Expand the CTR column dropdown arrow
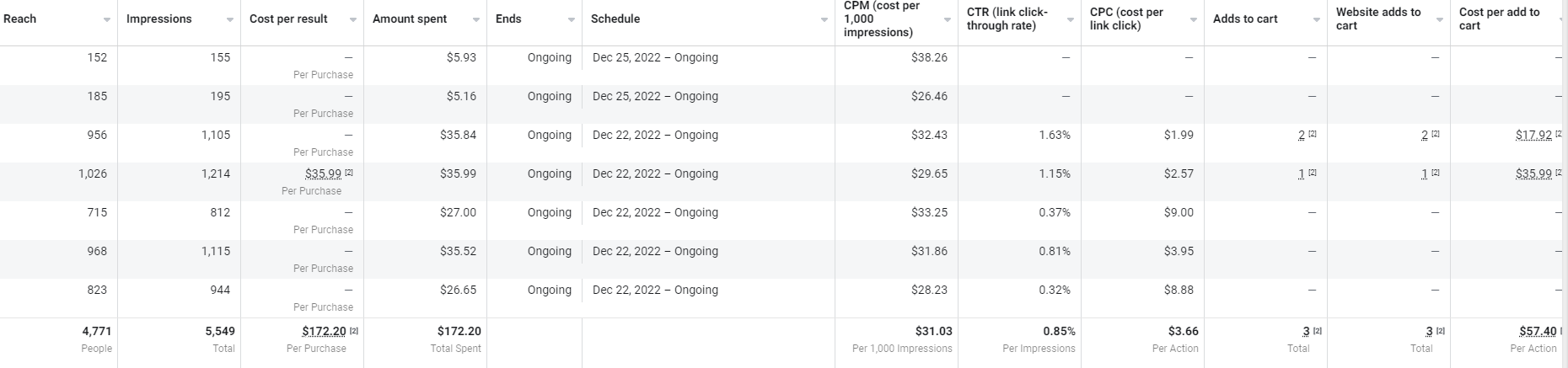This screenshot has width=1568, height=368. click(1071, 19)
